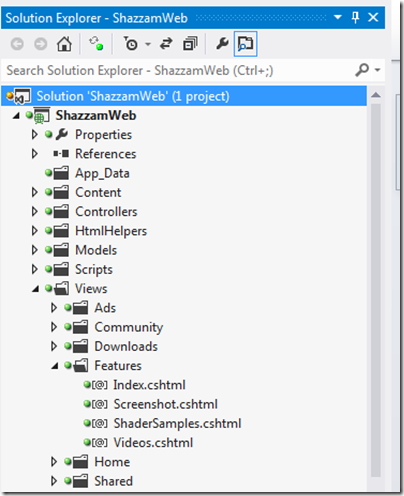Expand the Shared folder
This screenshot has width=404, height=496.
tap(54, 481)
